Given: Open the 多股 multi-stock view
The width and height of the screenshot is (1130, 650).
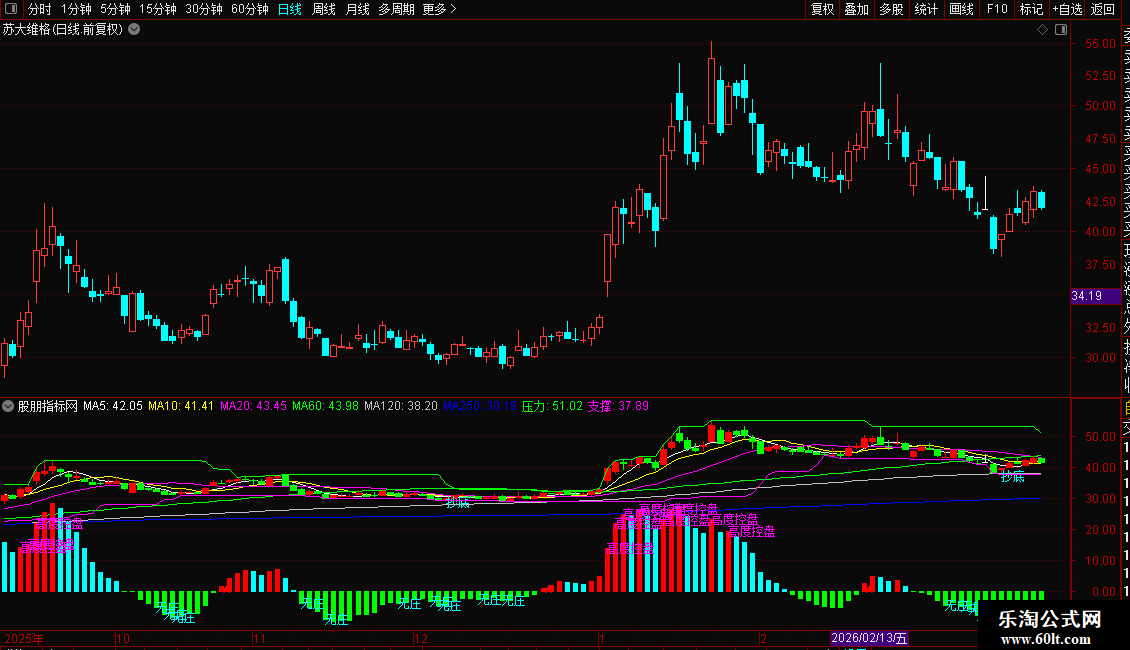Looking at the screenshot, I should tap(891, 9).
